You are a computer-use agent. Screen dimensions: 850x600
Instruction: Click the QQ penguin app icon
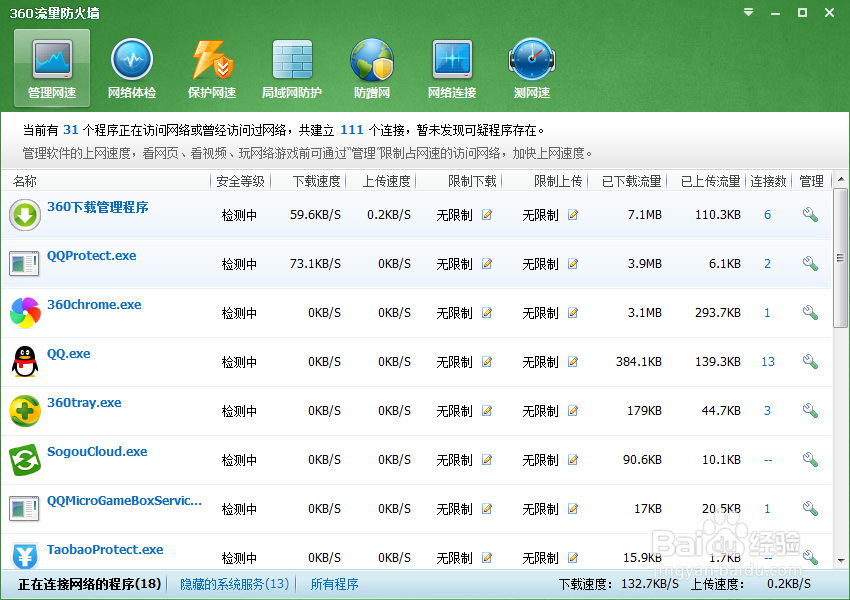coord(25,362)
